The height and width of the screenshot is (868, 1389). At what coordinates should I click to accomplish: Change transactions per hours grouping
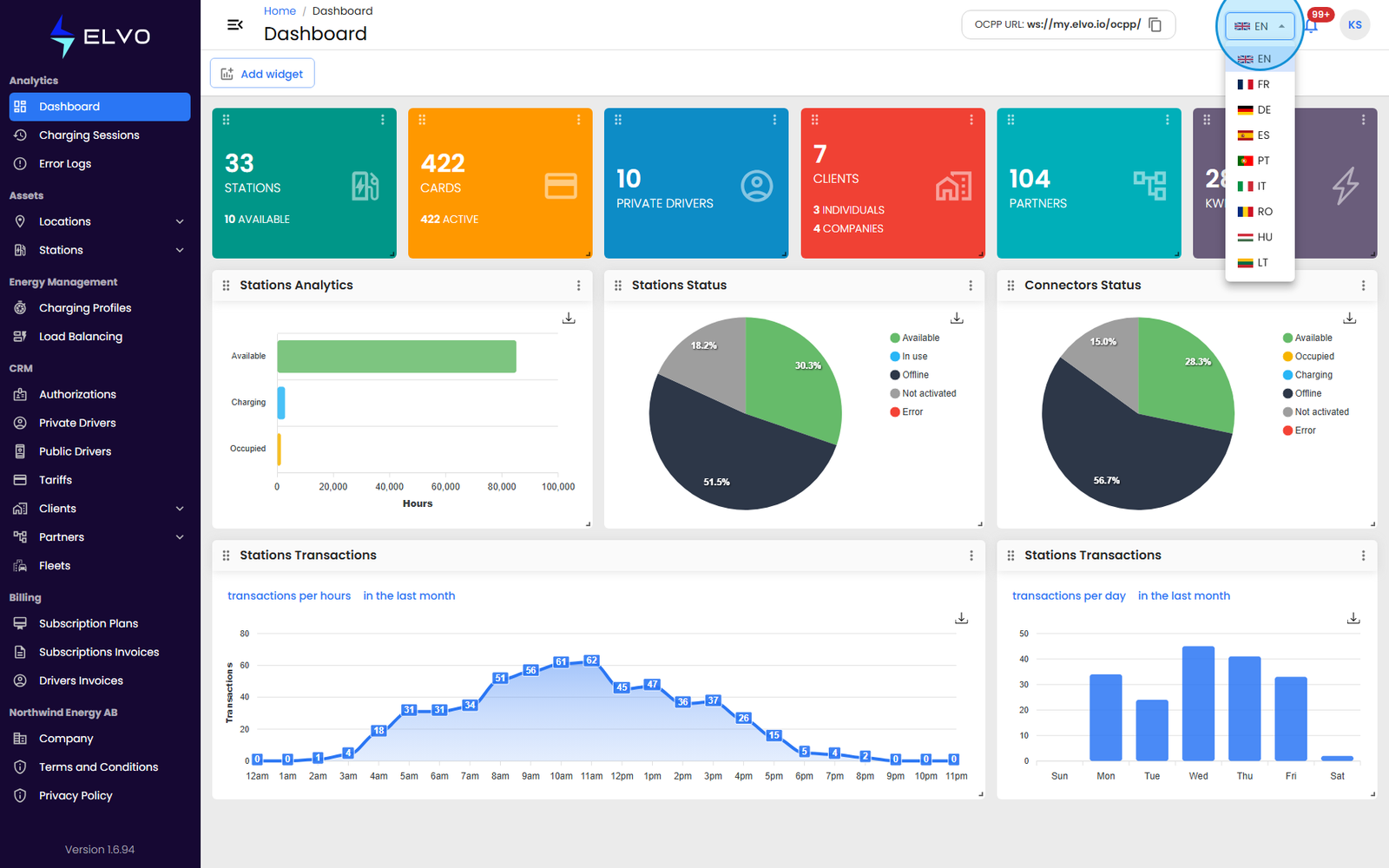pos(289,595)
